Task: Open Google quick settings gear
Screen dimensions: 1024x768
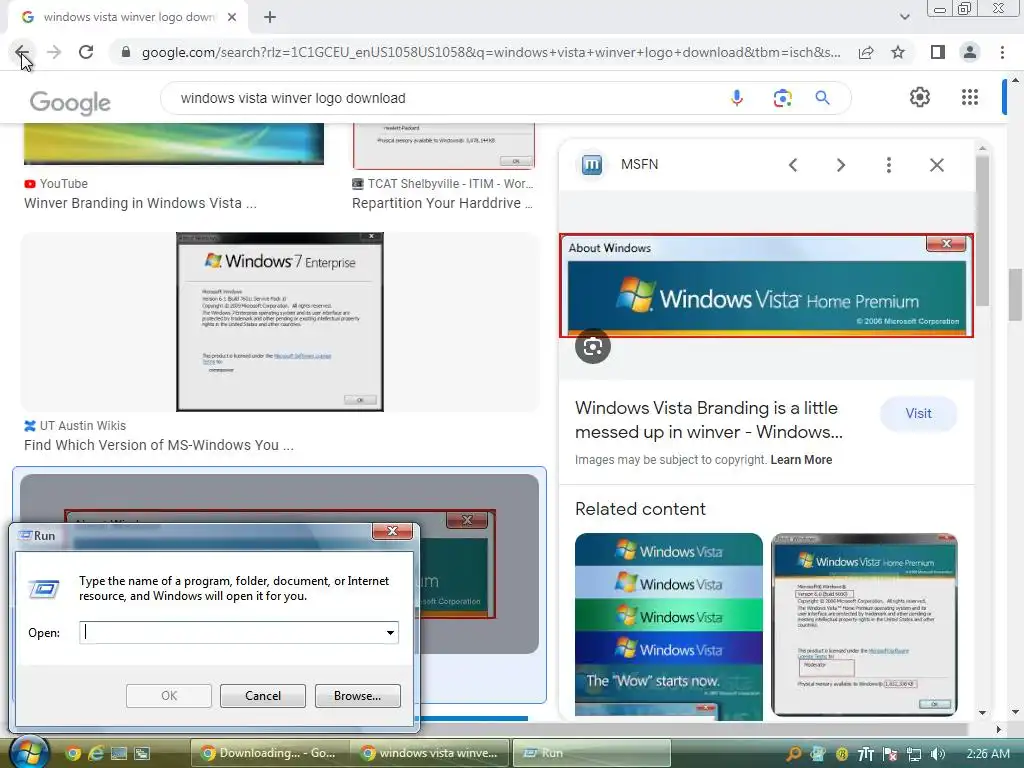Action: coord(920,97)
